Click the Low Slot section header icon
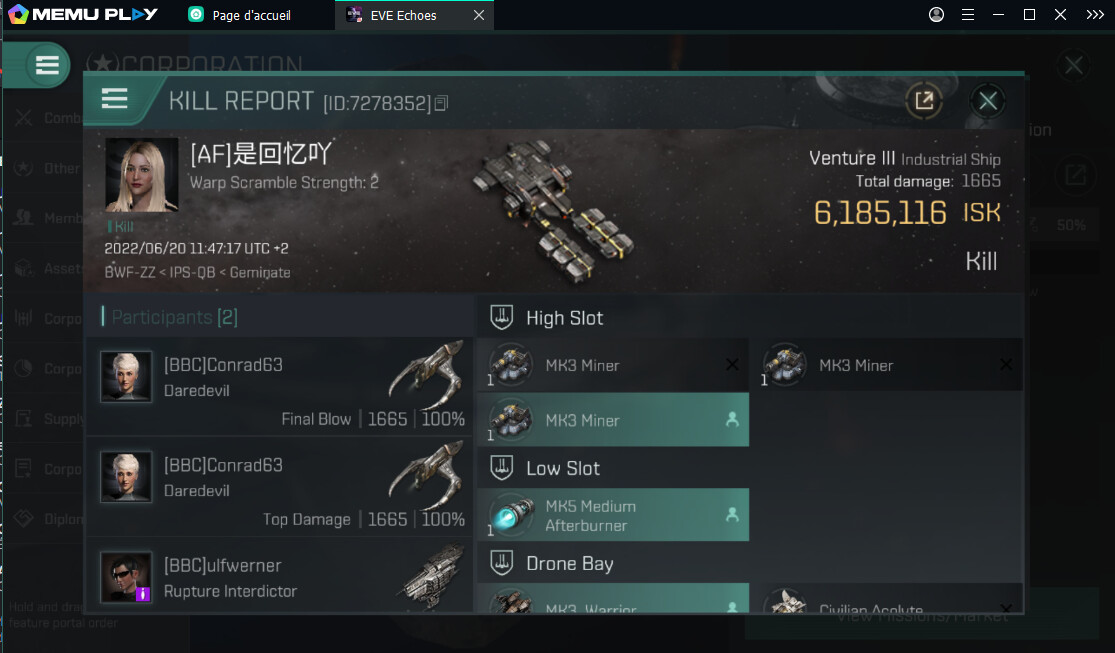This screenshot has width=1115, height=653. click(x=501, y=468)
